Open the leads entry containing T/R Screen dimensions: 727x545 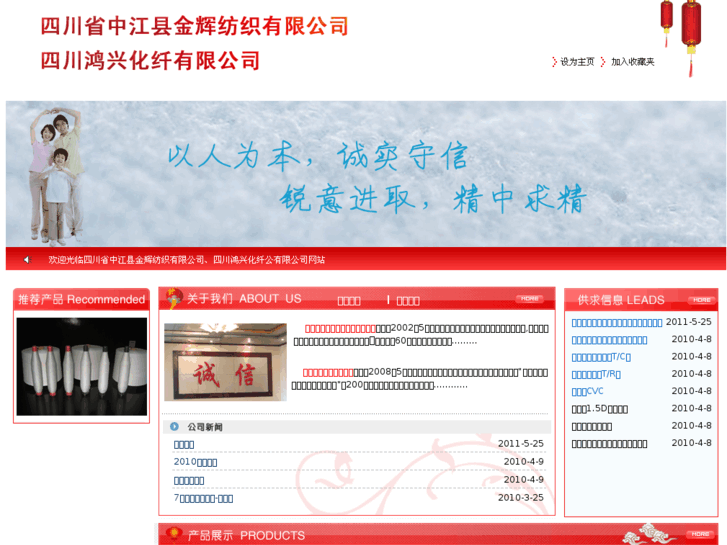pyautogui.click(x=596, y=374)
